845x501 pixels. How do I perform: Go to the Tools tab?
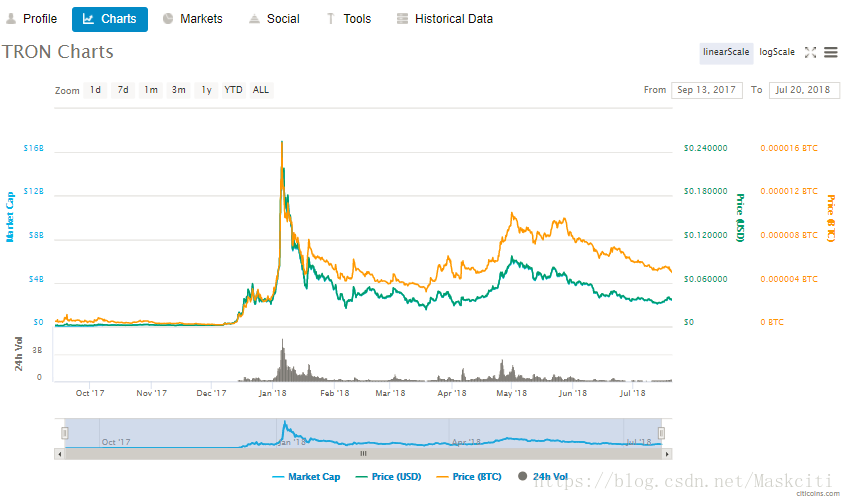click(349, 19)
